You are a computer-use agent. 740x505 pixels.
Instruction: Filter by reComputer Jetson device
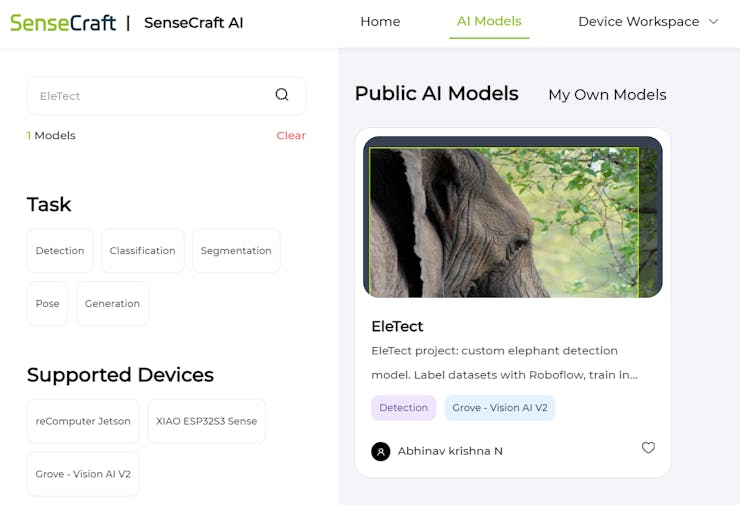pyautogui.click(x=83, y=421)
